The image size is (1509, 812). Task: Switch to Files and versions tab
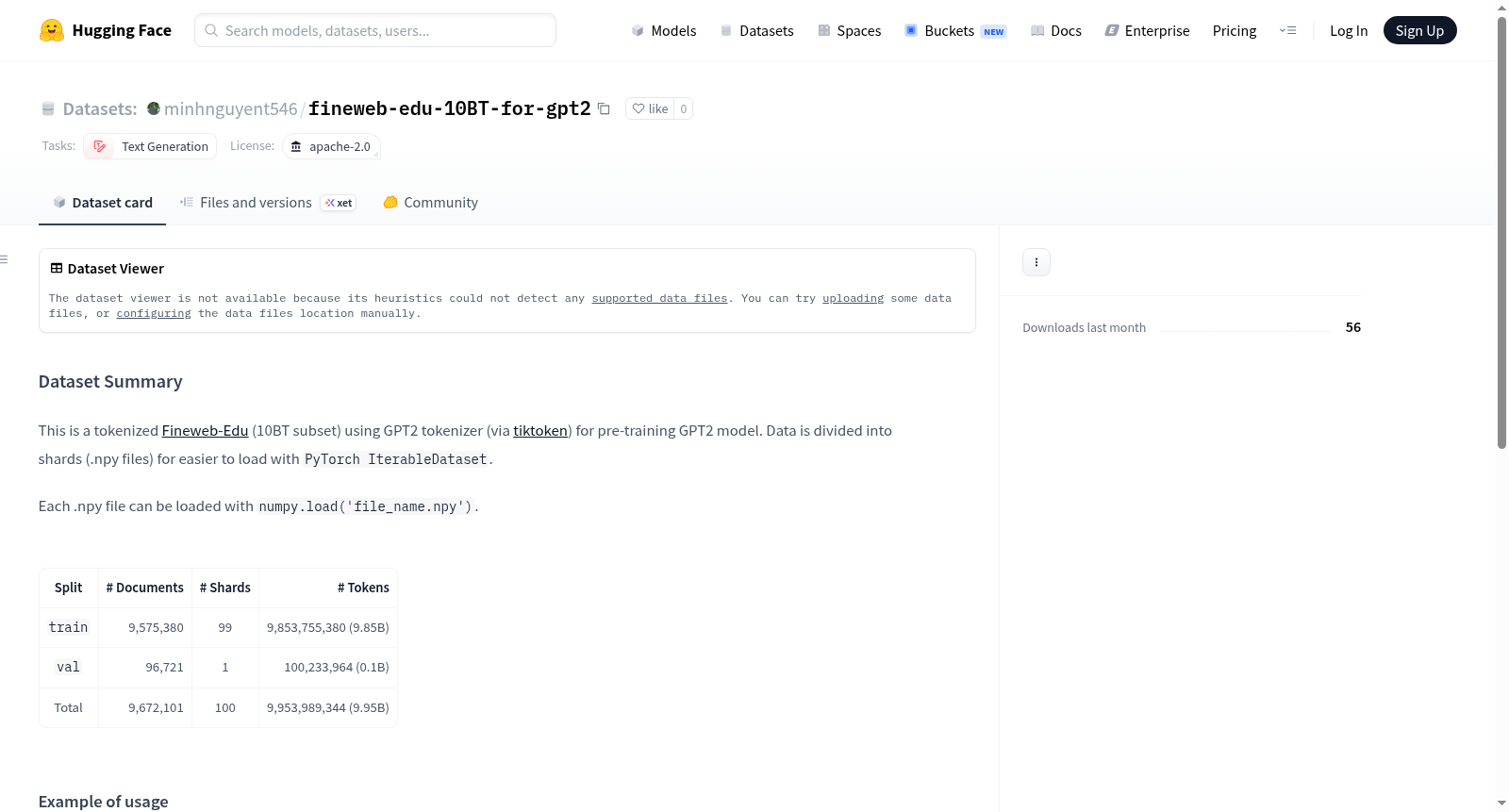[268, 203]
